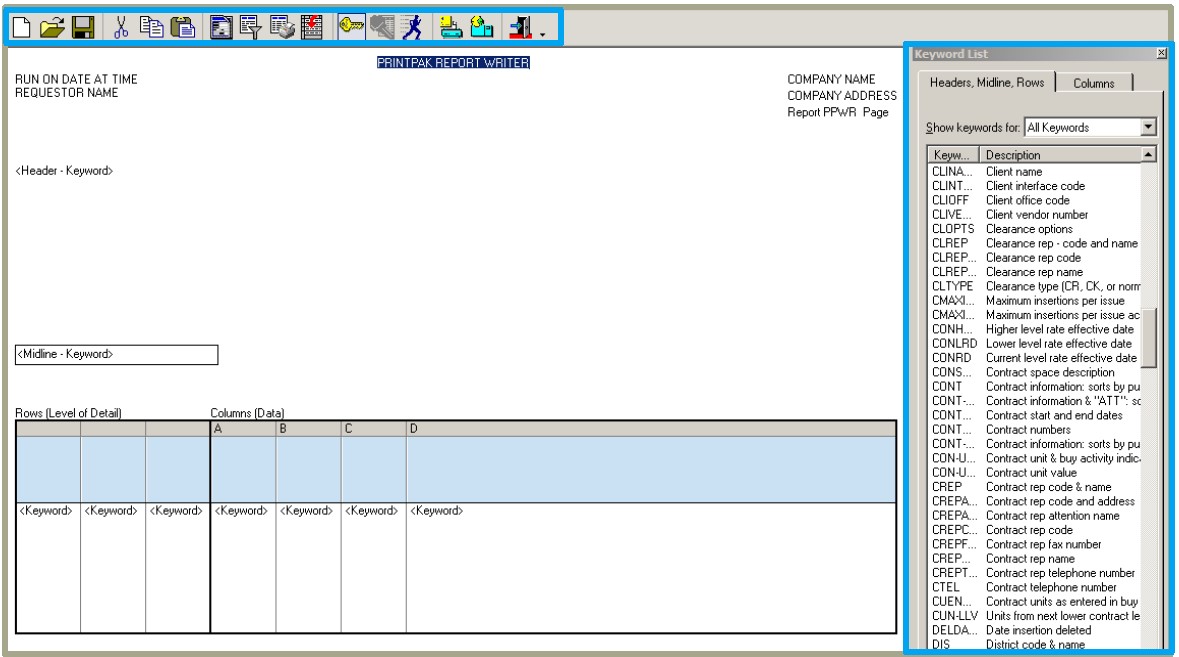Image resolution: width=1179 pixels, height=657 pixels.
Task: Select DIS District code & name row
Action: pyautogui.click(x=1035, y=643)
